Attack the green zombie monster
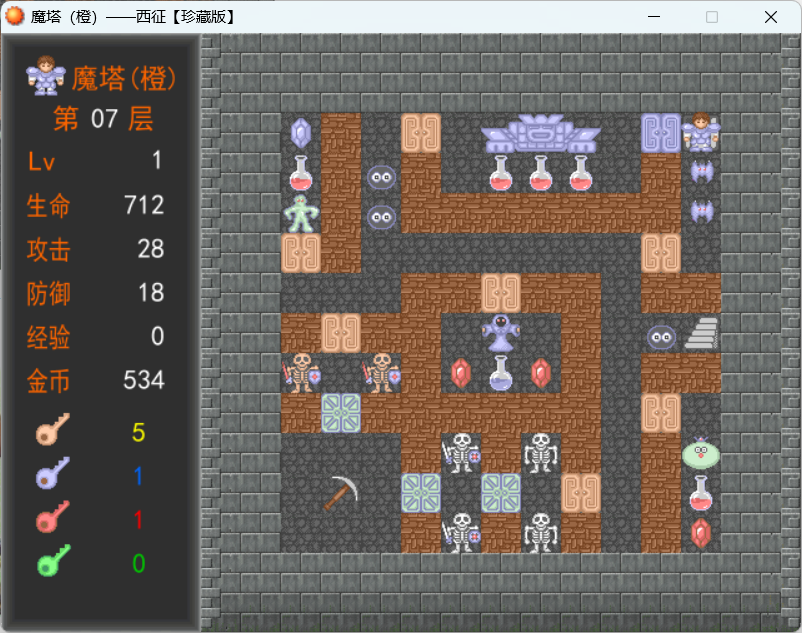 [301, 214]
